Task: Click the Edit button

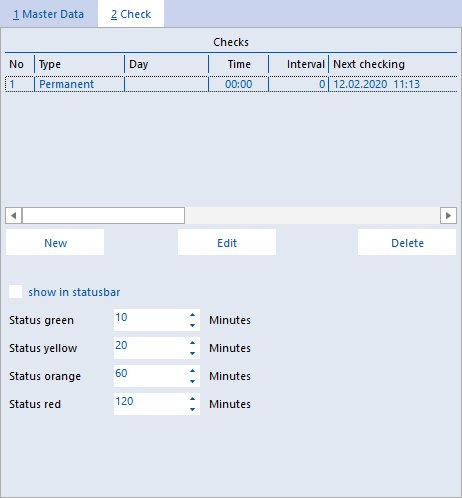Action: pos(227,242)
